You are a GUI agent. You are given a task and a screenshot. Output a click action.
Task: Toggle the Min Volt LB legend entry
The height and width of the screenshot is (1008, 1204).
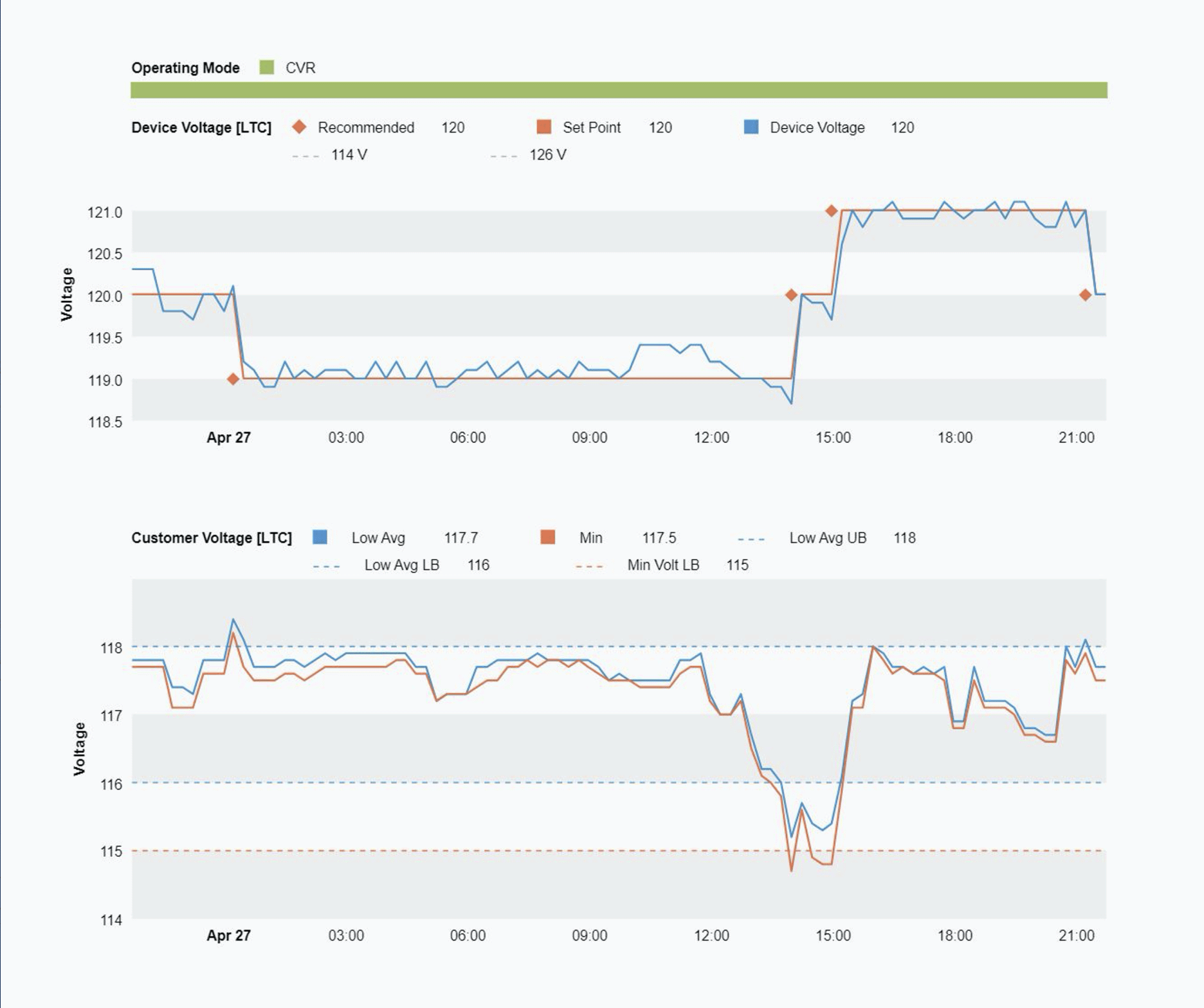click(x=662, y=565)
